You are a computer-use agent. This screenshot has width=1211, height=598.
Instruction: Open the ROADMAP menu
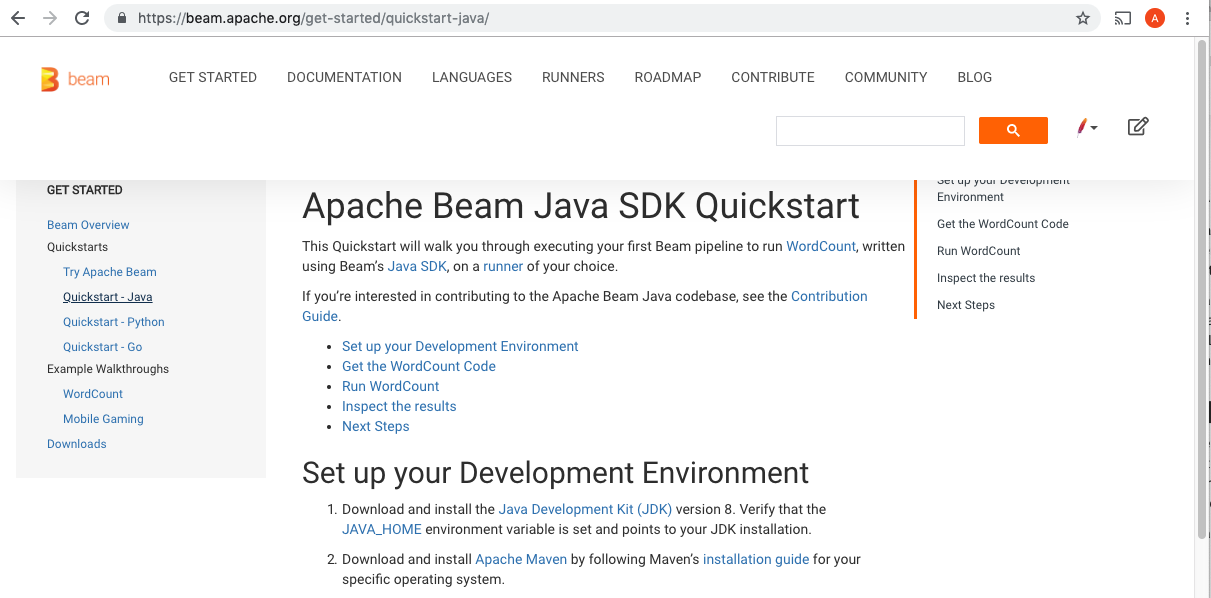click(668, 77)
